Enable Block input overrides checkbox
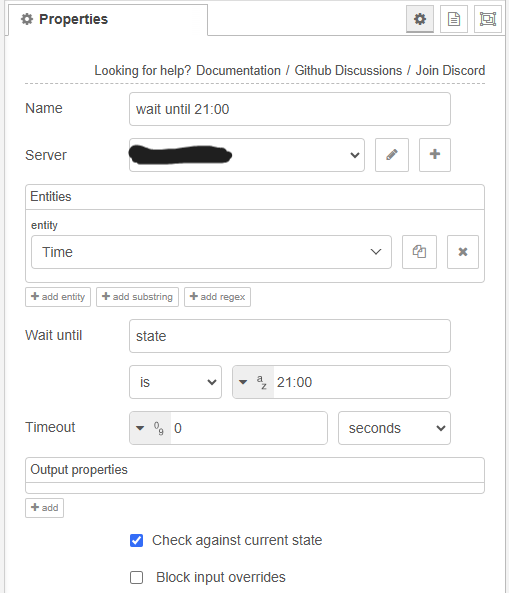The width and height of the screenshot is (509, 593). 137,577
